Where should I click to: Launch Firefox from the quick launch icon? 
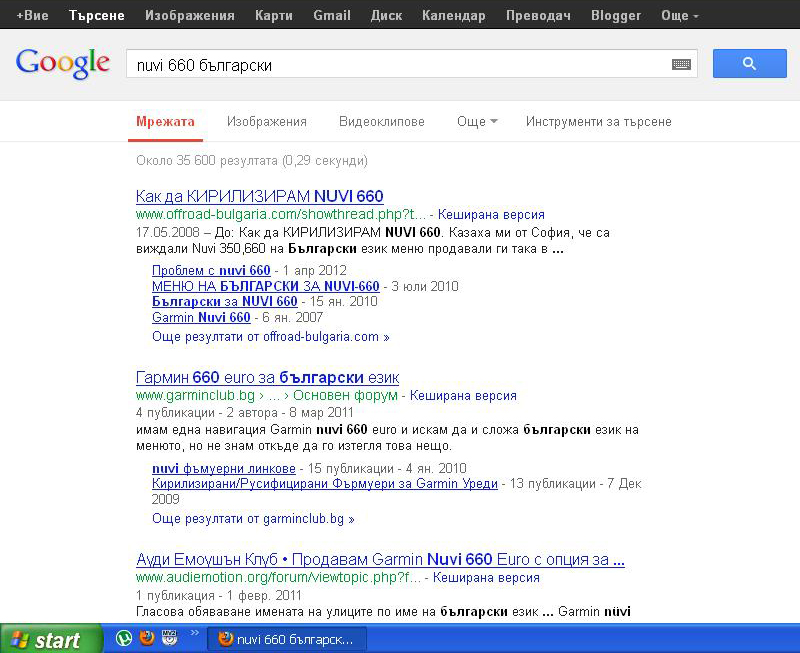tap(147, 639)
